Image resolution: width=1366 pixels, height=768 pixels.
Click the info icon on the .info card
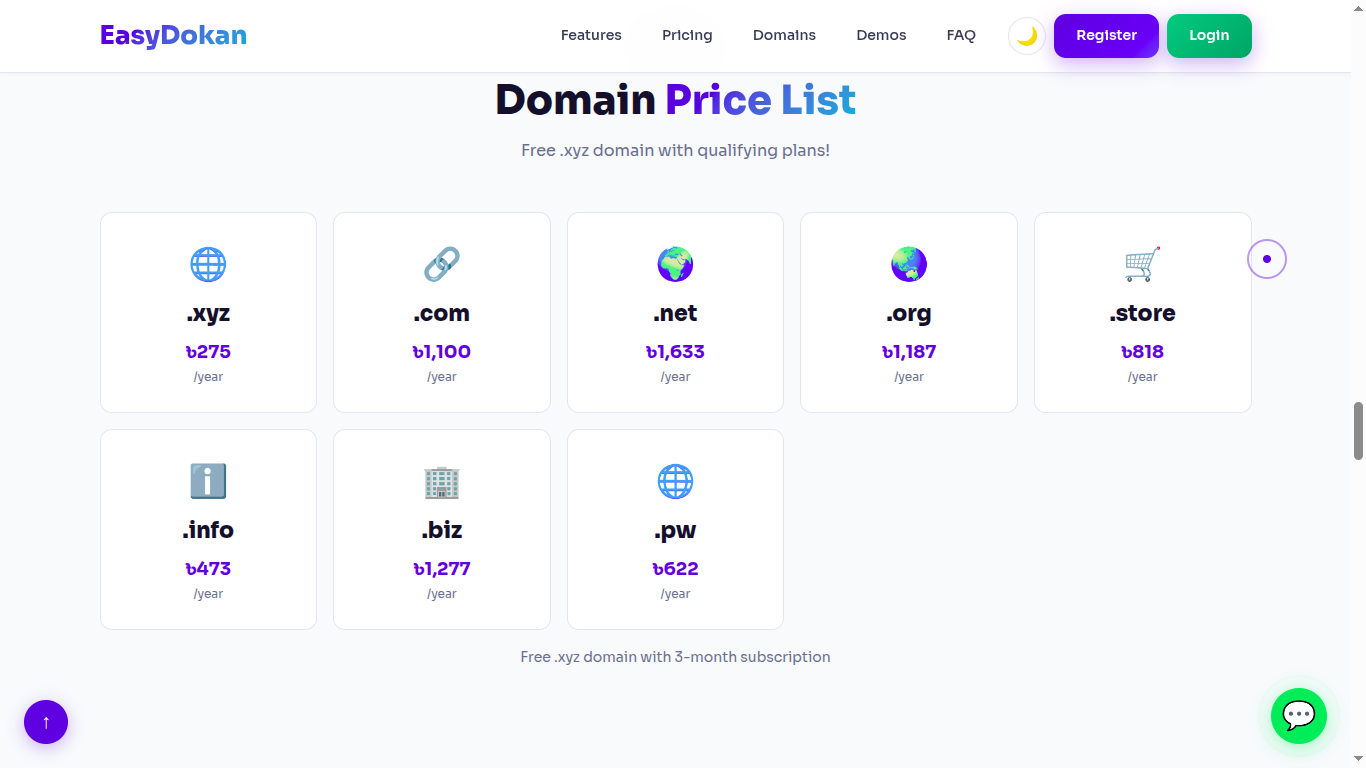[x=208, y=481]
